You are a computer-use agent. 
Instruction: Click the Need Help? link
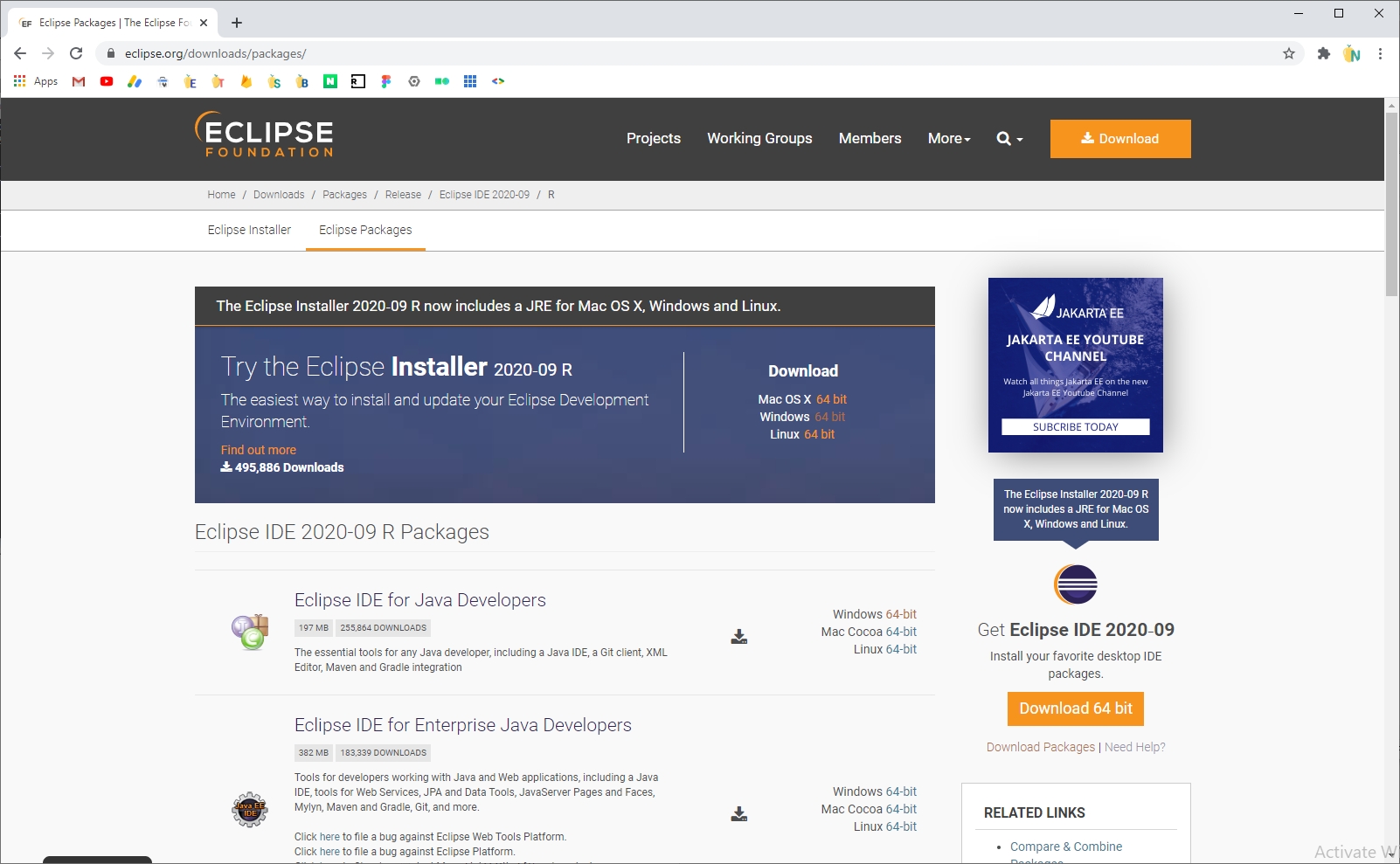[1135, 747]
